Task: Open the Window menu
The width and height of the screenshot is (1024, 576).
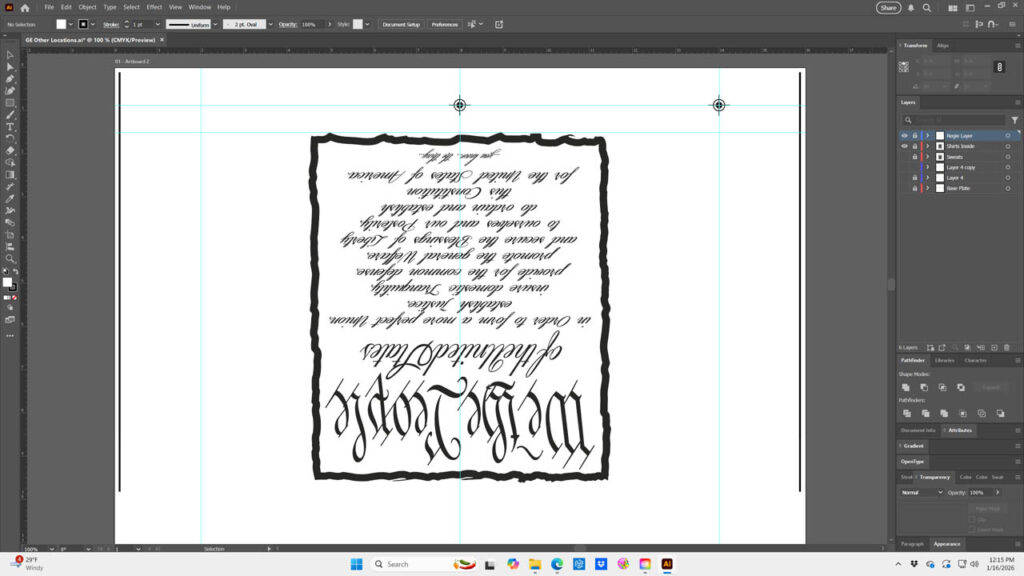Action: (x=200, y=7)
